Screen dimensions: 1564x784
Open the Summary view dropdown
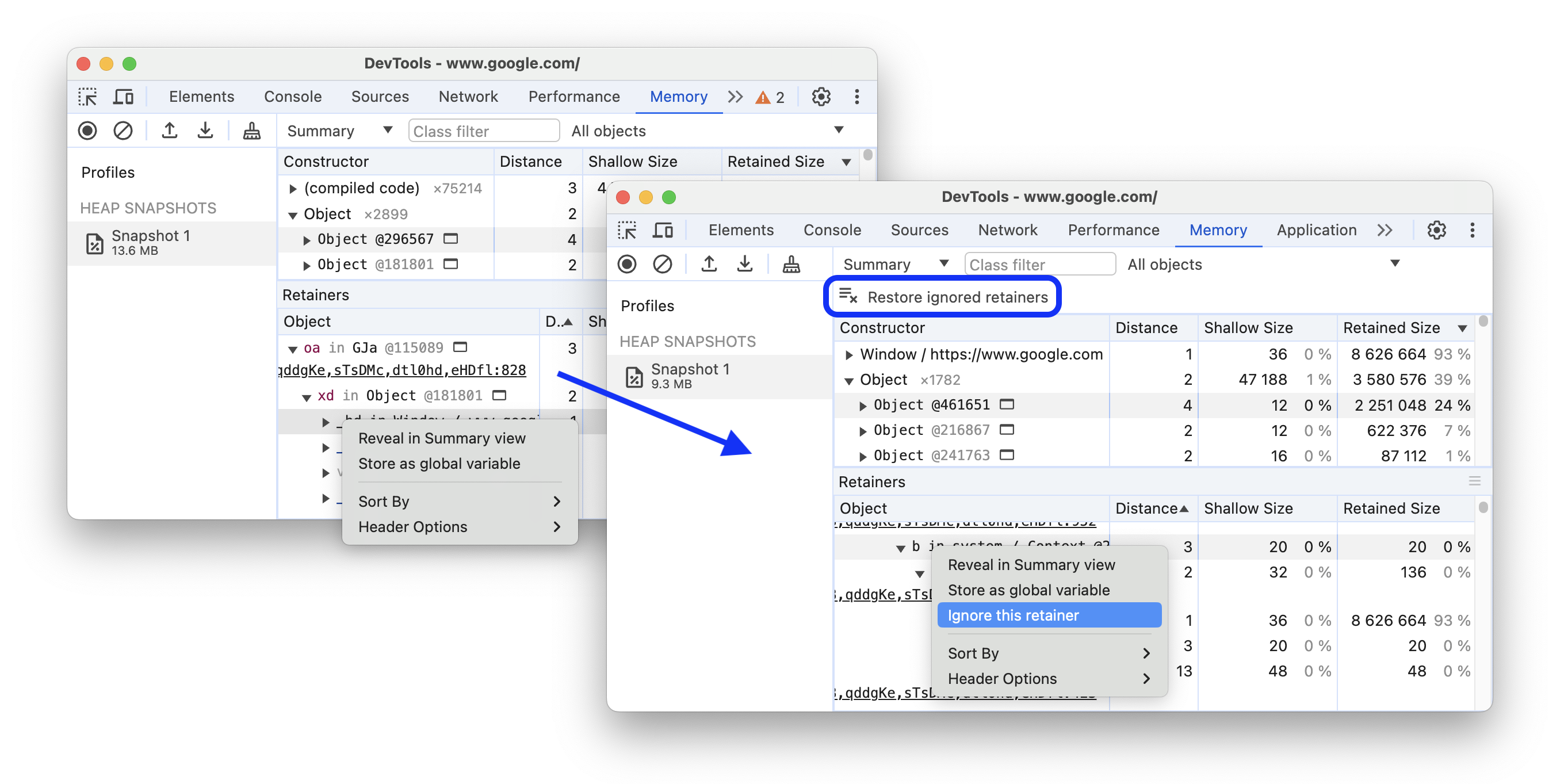click(x=894, y=264)
